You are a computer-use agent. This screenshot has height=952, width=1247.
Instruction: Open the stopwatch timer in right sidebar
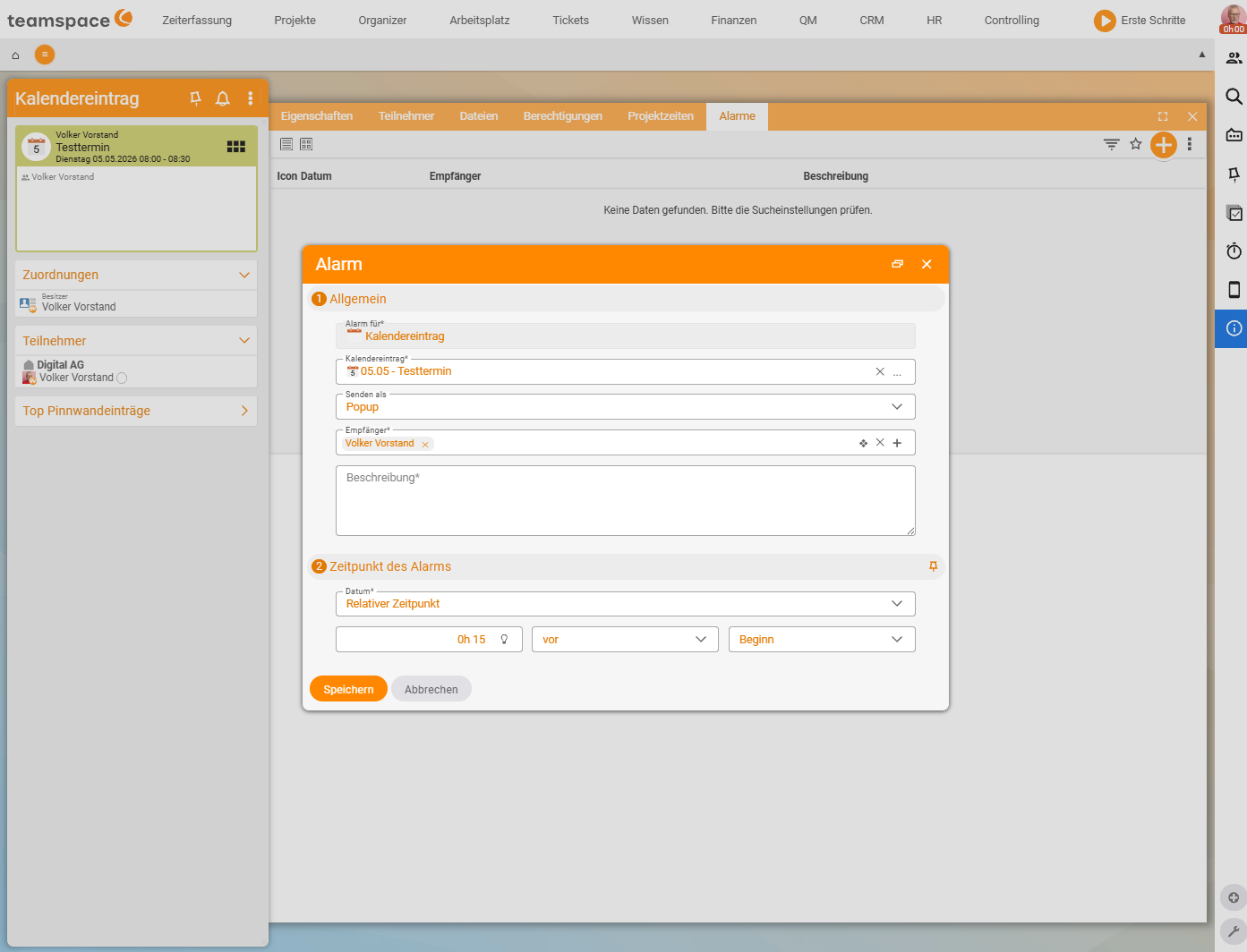(x=1234, y=251)
